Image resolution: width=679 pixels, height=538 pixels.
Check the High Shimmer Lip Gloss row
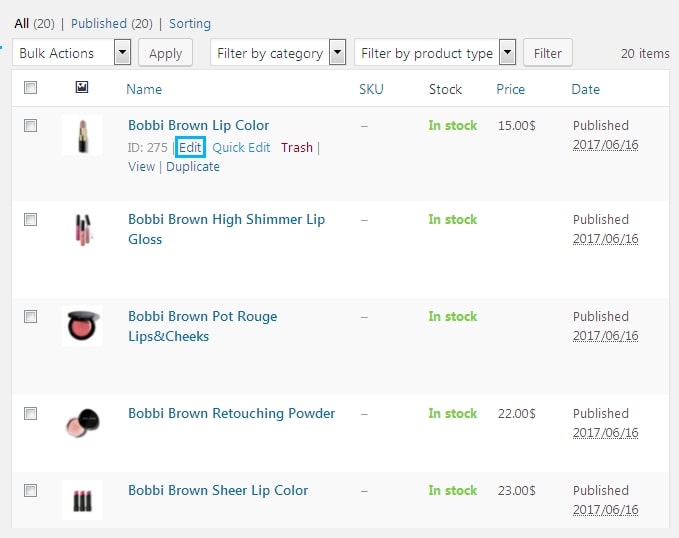30,220
